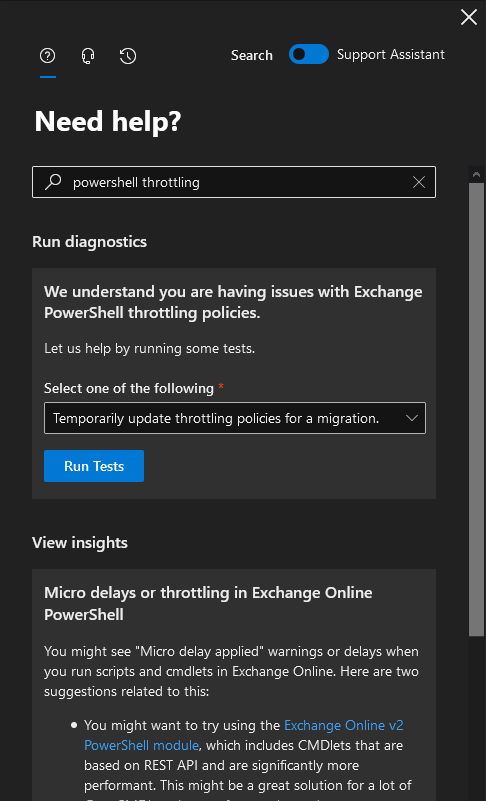Click the Run diagnostics heading
The image size is (486, 801).
click(x=89, y=242)
